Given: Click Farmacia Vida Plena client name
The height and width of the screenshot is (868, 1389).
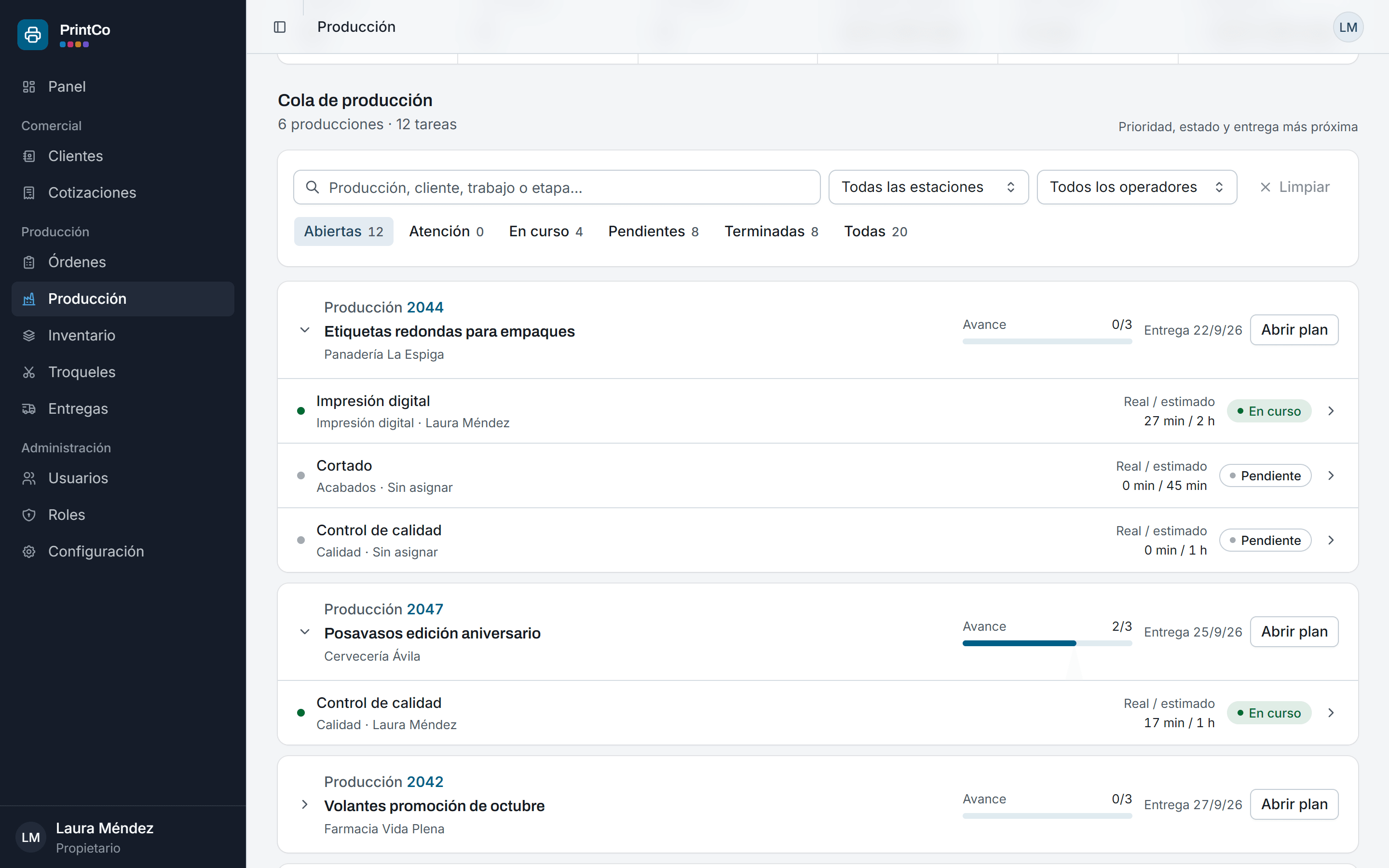Looking at the screenshot, I should 384,829.
